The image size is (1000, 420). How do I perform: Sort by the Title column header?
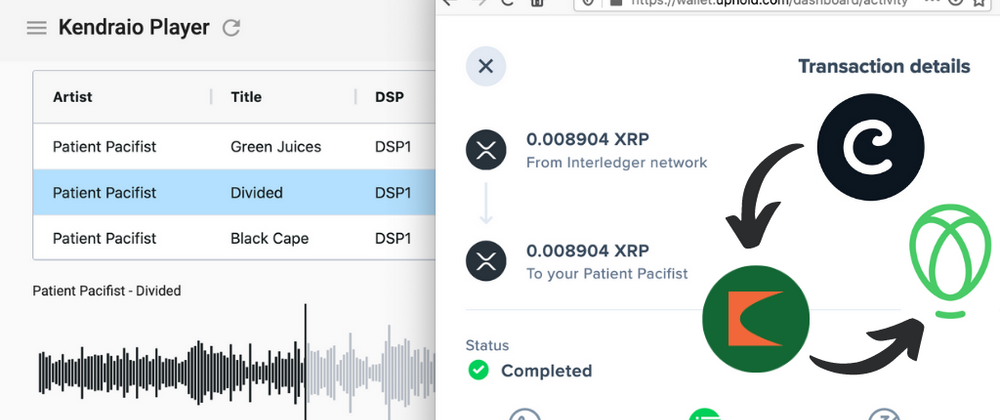pos(246,97)
